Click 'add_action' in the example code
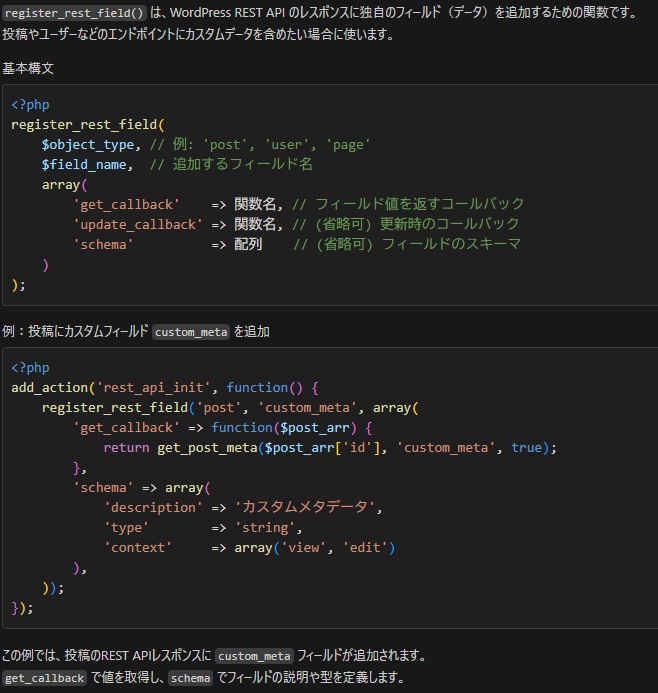Viewport: 658px width, 693px height. tap(49, 388)
